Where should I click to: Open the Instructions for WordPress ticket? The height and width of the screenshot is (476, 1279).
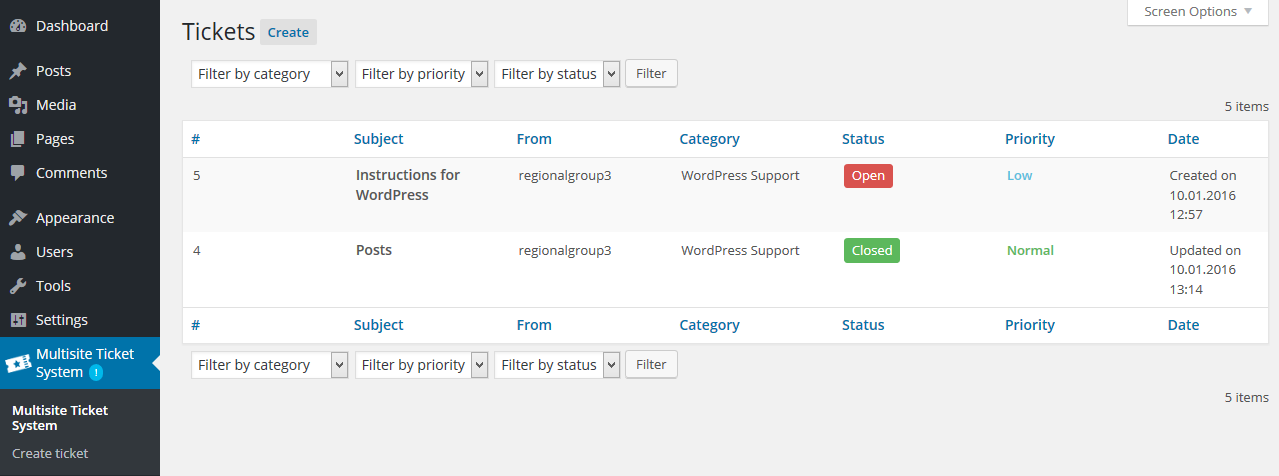[x=408, y=185]
